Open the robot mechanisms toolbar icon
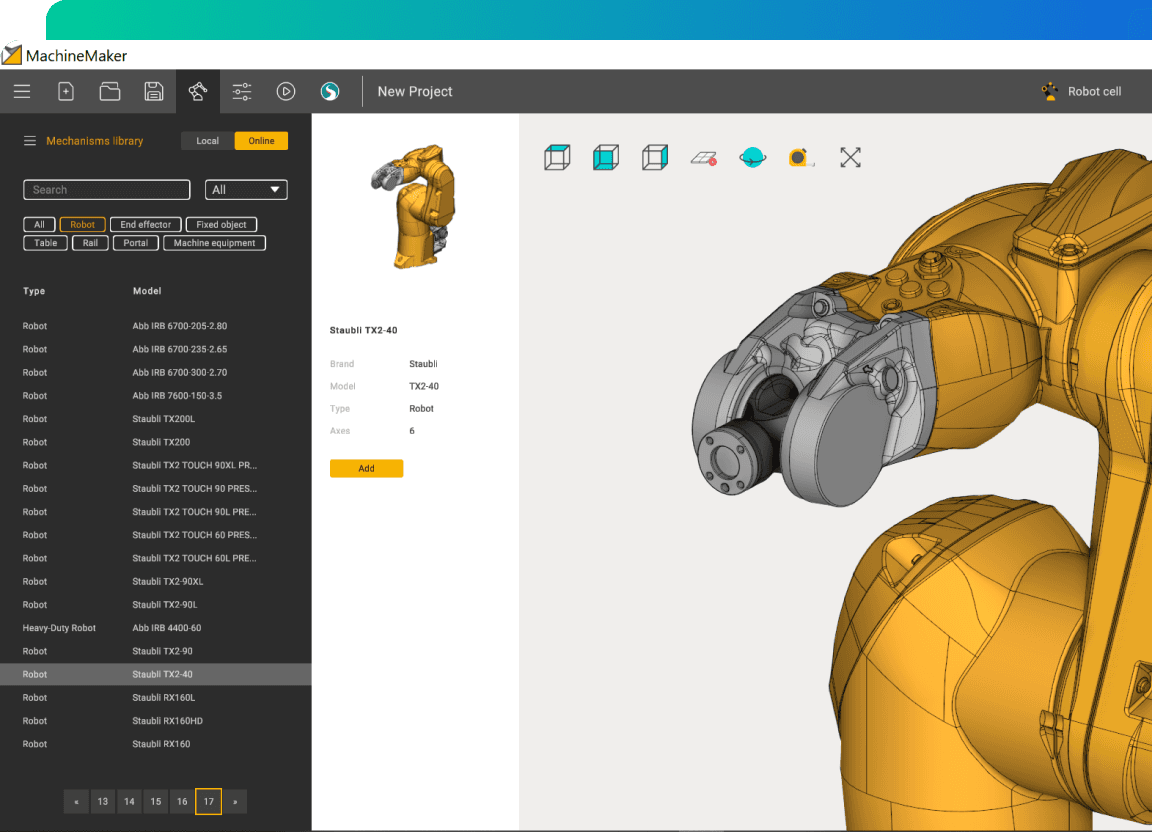1152x832 pixels. (198, 91)
